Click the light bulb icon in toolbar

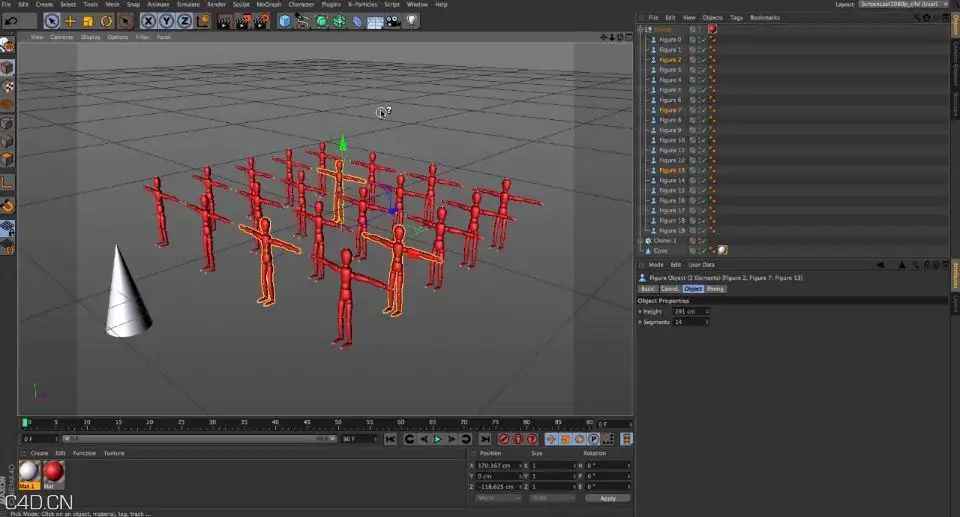pyautogui.click(x=411, y=21)
